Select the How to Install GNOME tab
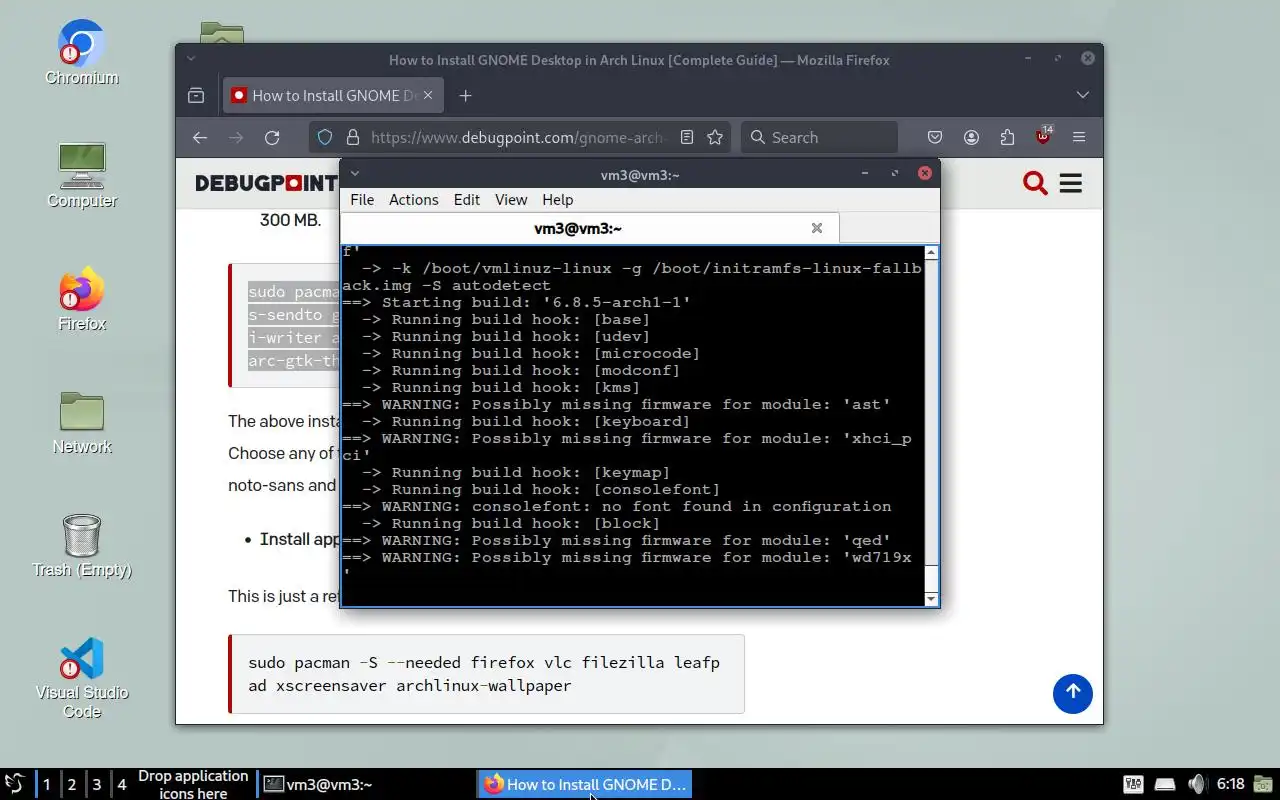 [333, 95]
